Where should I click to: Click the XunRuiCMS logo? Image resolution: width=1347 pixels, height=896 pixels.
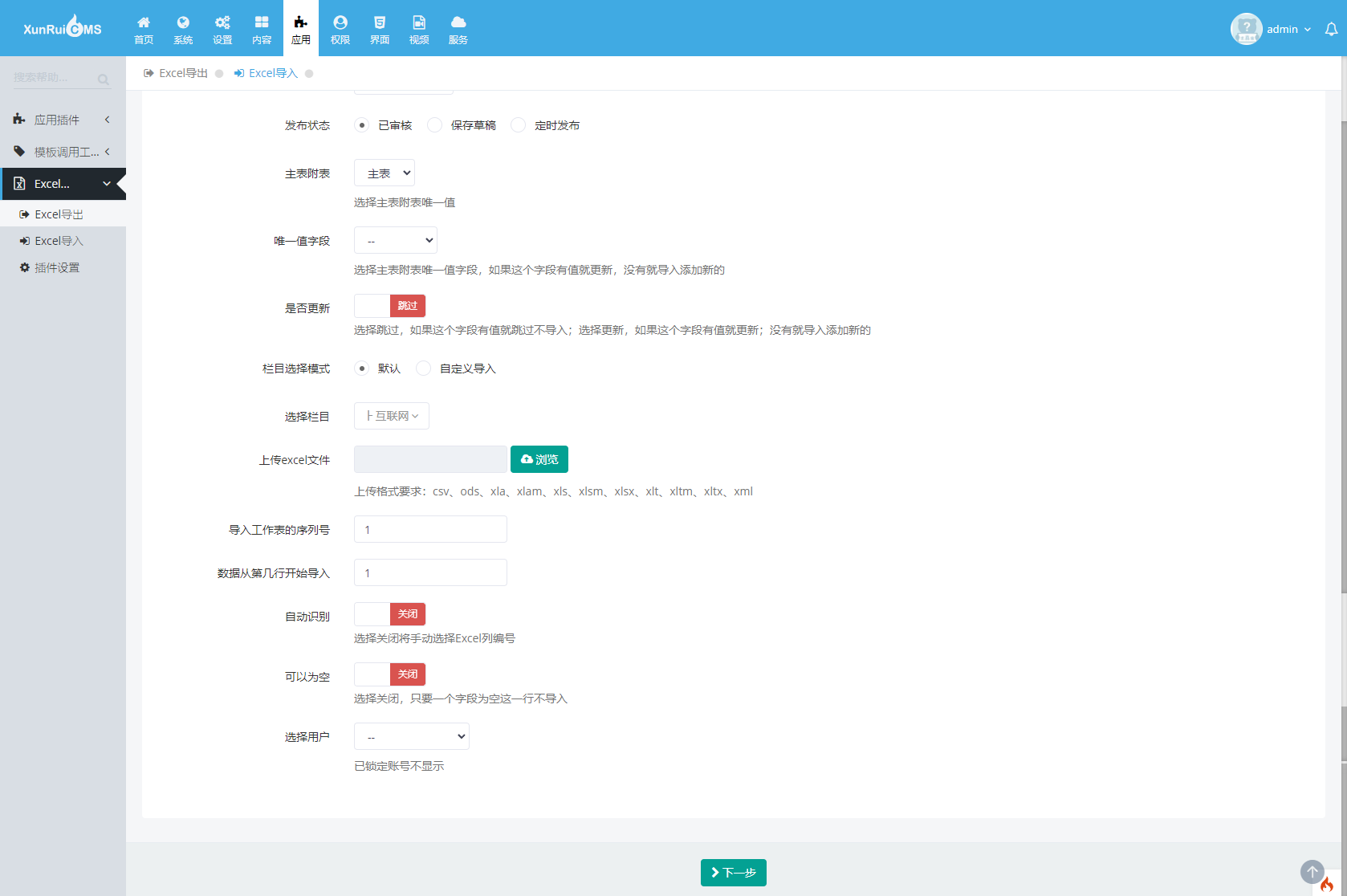[63, 28]
